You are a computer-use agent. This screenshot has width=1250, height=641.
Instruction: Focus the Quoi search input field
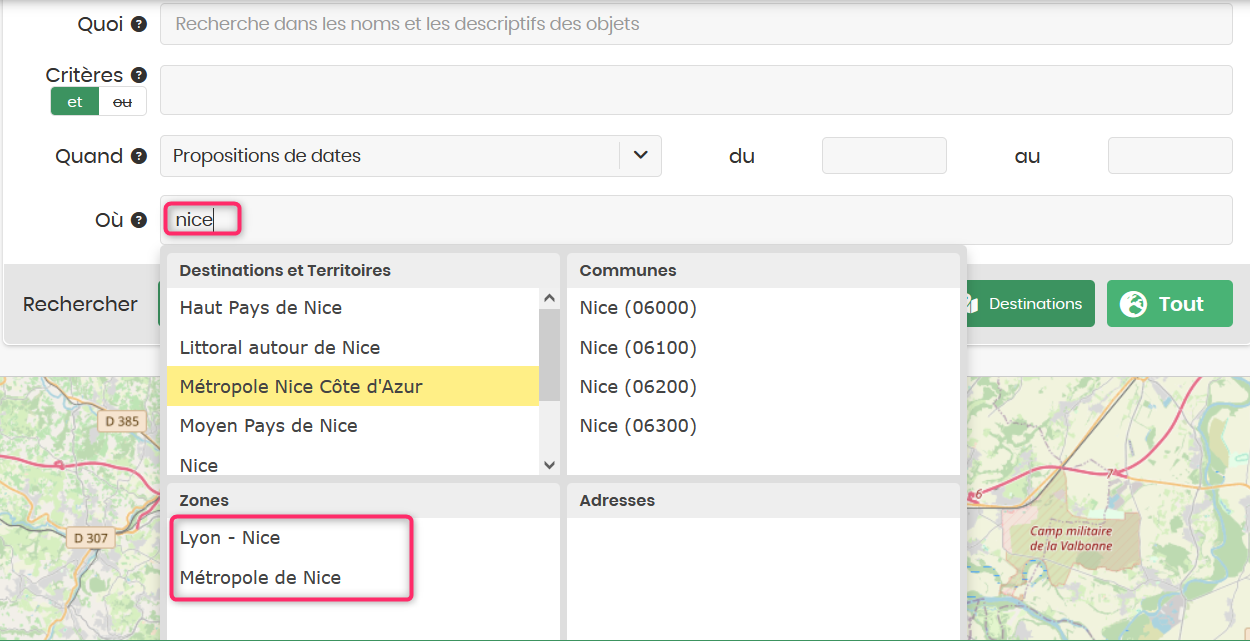696,24
